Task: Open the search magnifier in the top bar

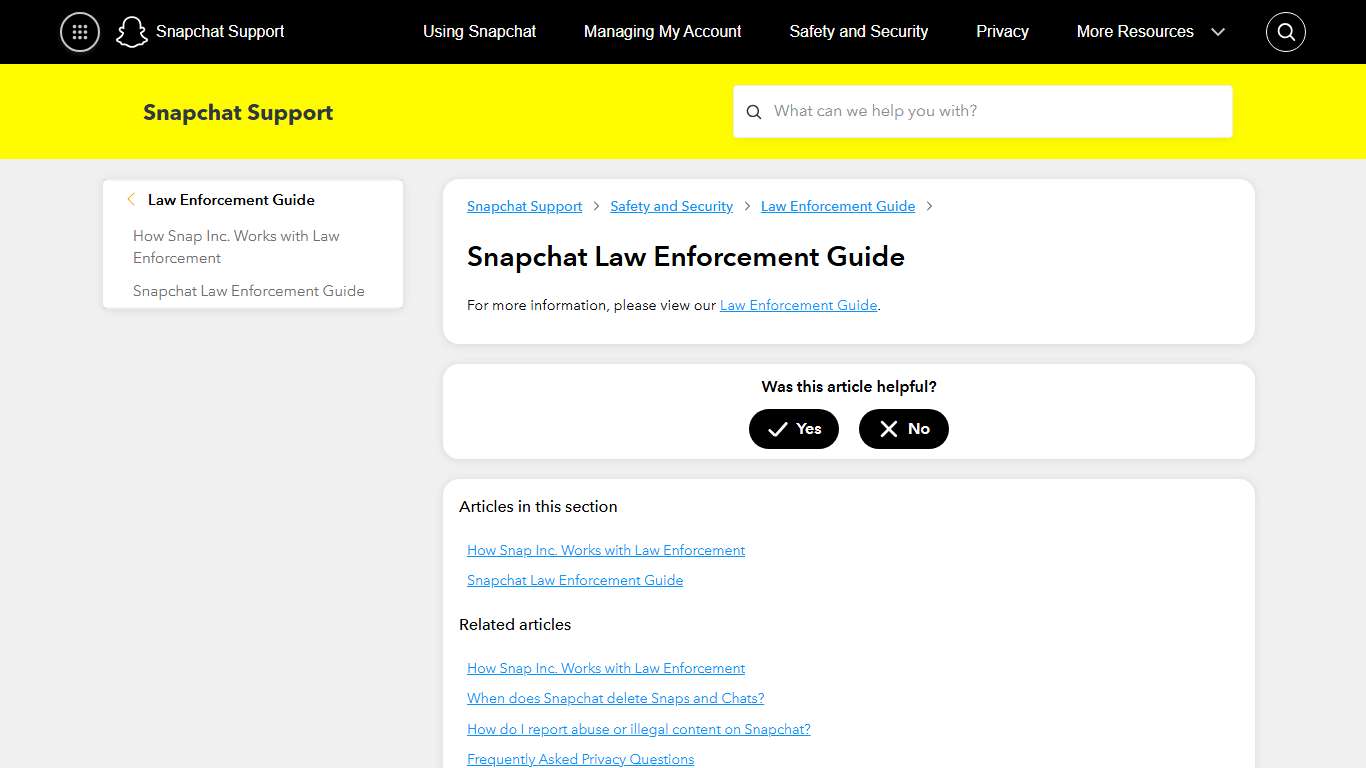Action: click(x=1285, y=31)
